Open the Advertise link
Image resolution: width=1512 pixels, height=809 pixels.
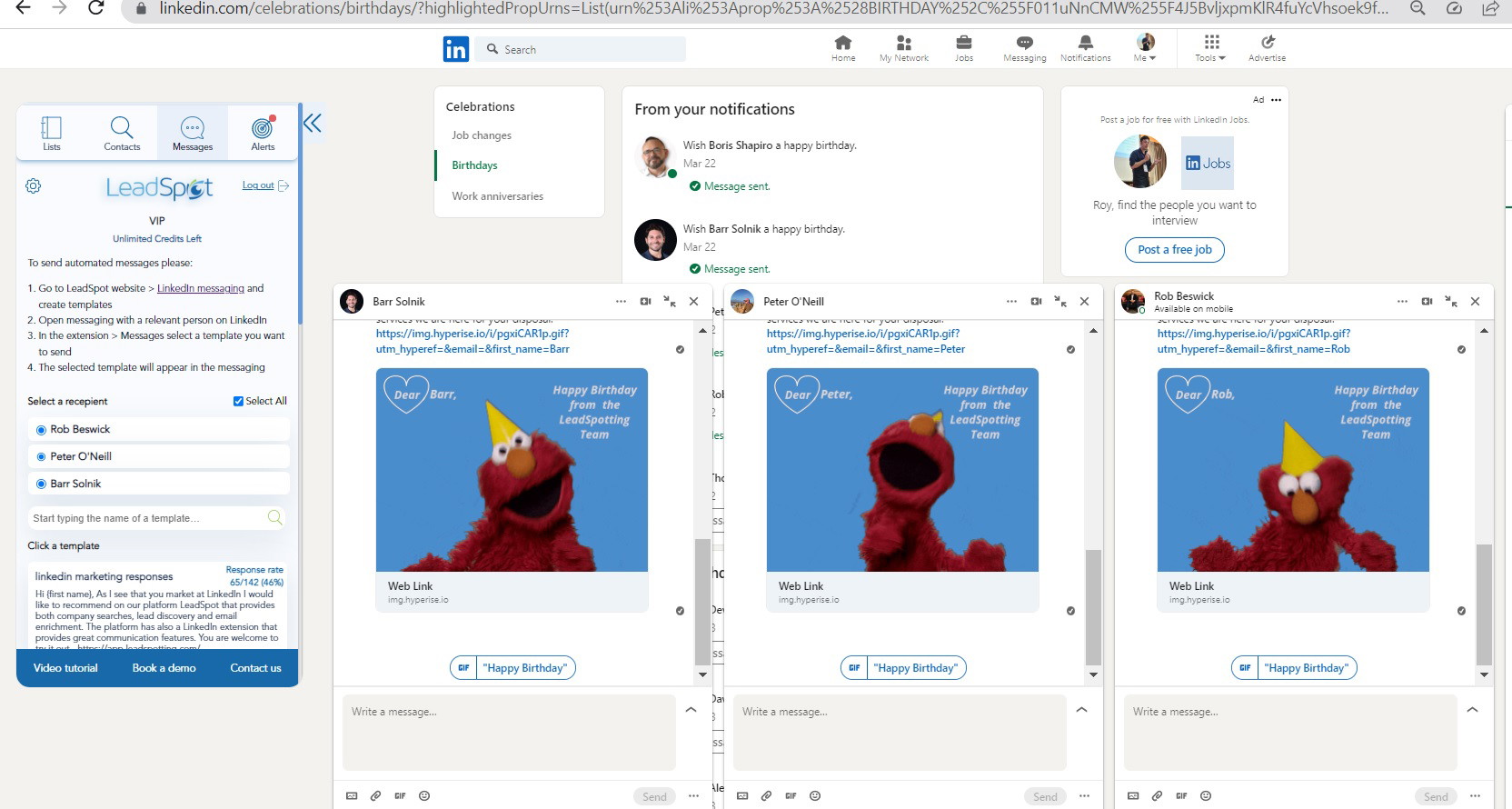click(x=1267, y=48)
